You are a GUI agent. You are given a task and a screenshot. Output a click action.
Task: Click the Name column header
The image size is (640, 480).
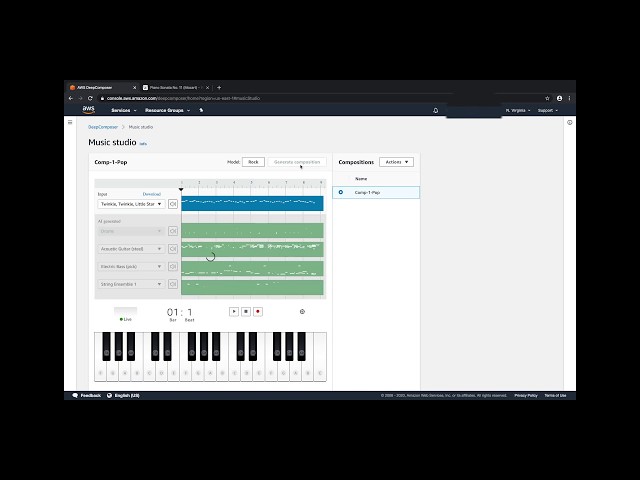coord(361,179)
